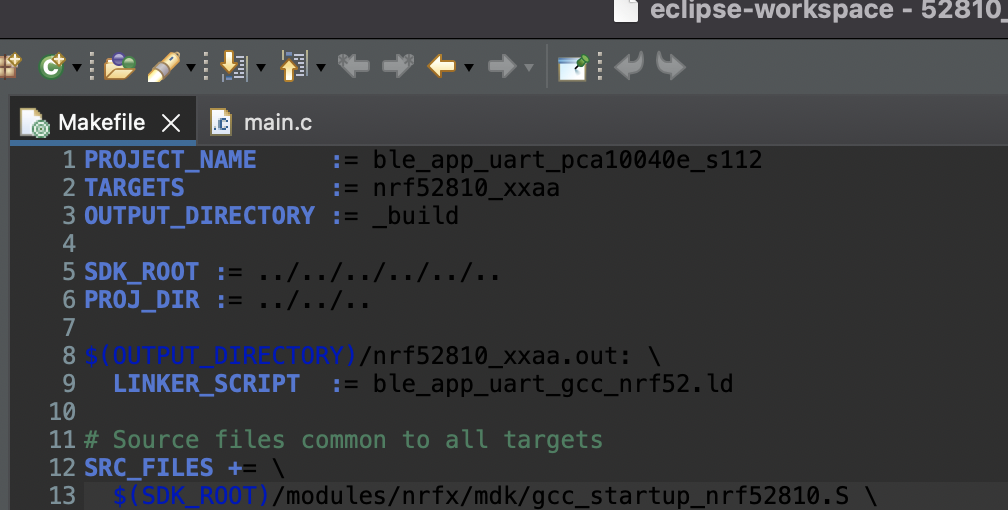Click $(OUTPUT_DIRECTORY) on line 8
The image size is (1008, 510).
[220, 356]
